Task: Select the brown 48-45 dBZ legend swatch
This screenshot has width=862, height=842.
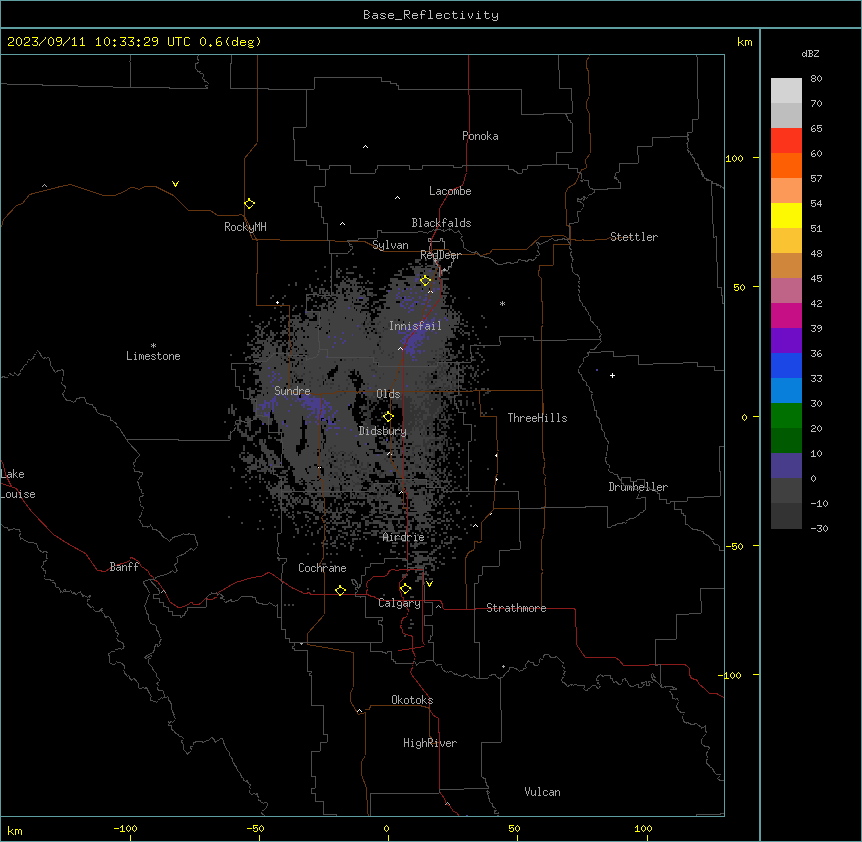Action: [786, 265]
